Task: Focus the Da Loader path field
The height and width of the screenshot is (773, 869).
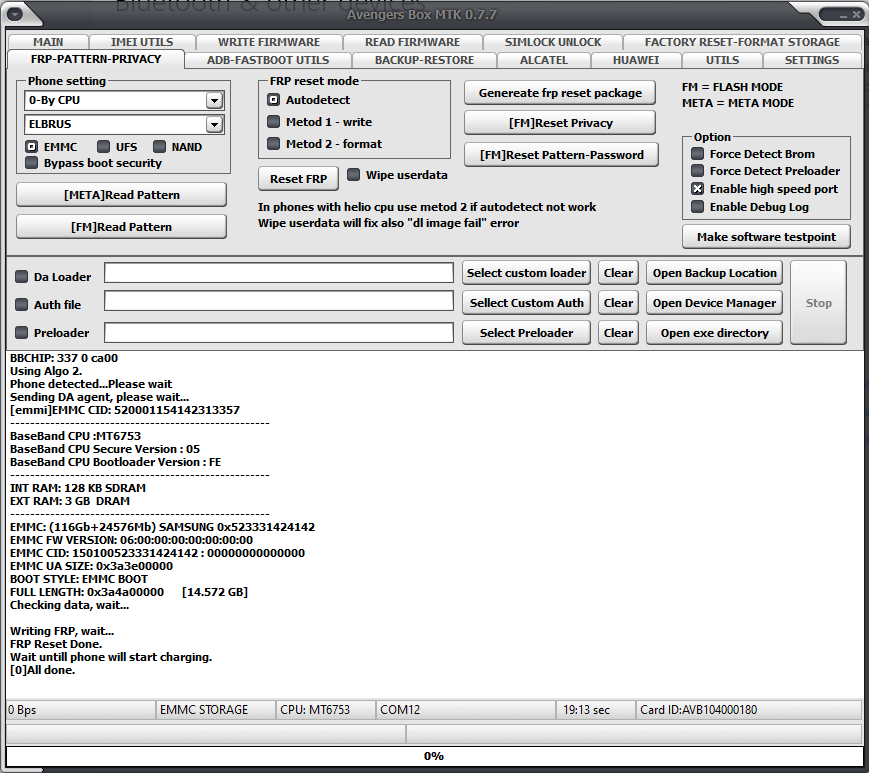Action: tap(279, 273)
